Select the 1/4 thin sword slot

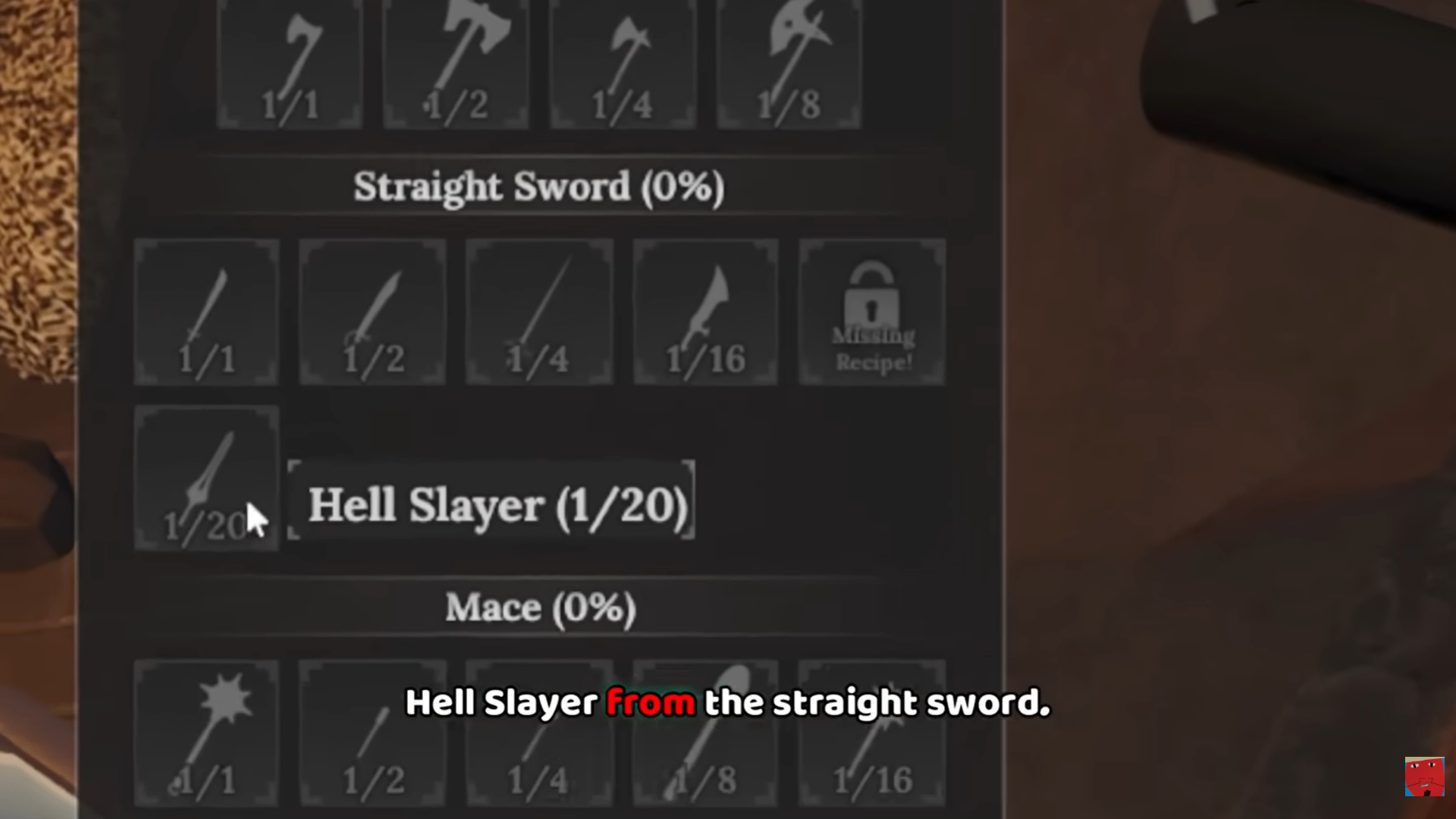[x=539, y=312]
